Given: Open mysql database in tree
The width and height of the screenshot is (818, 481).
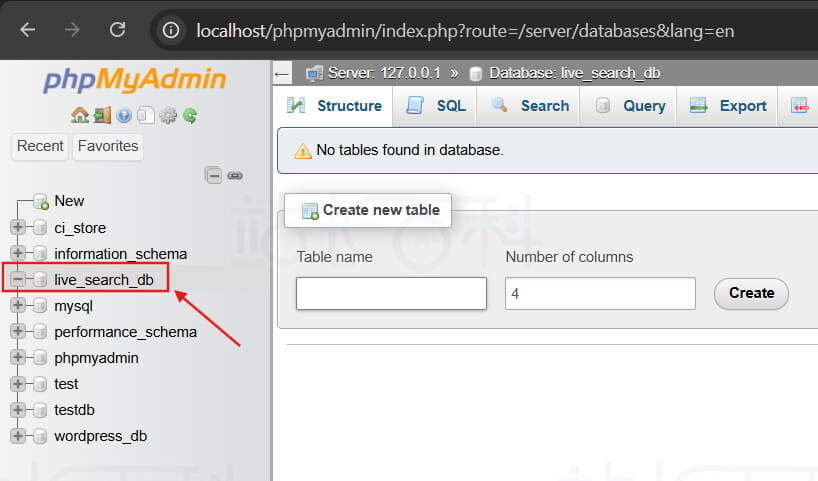Looking at the screenshot, I should click(x=74, y=306).
